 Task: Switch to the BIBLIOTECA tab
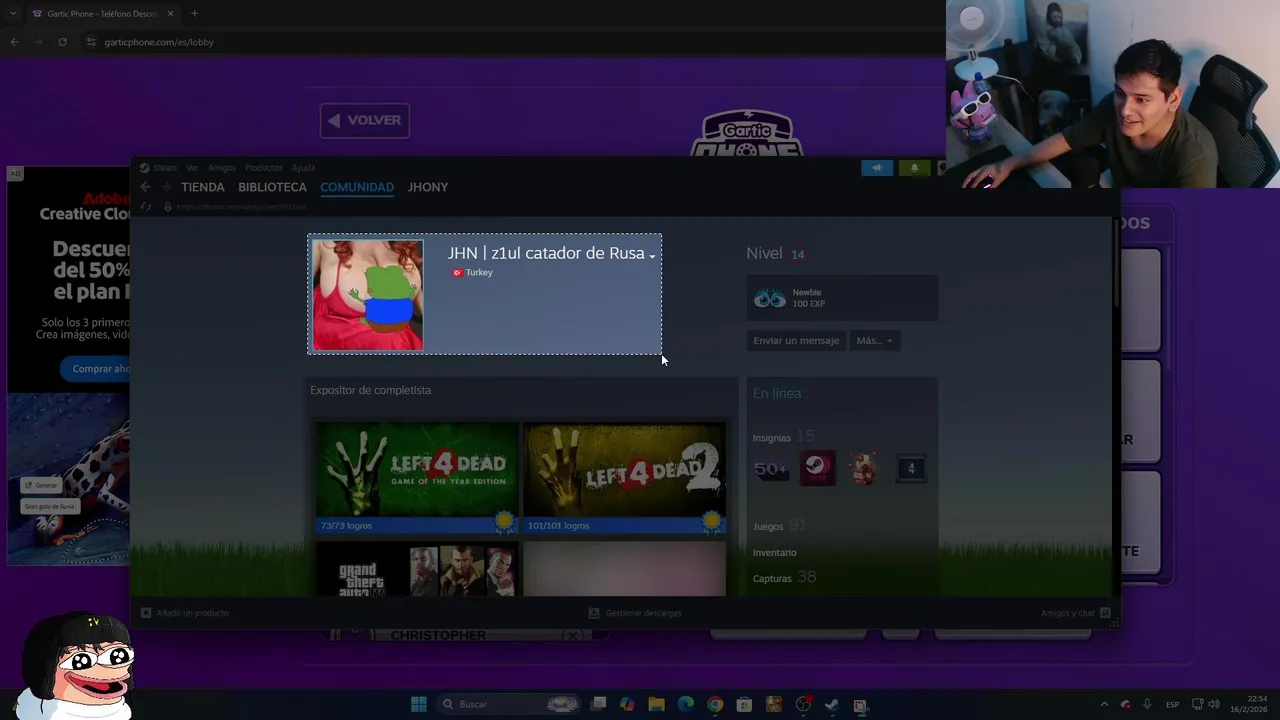[272, 187]
